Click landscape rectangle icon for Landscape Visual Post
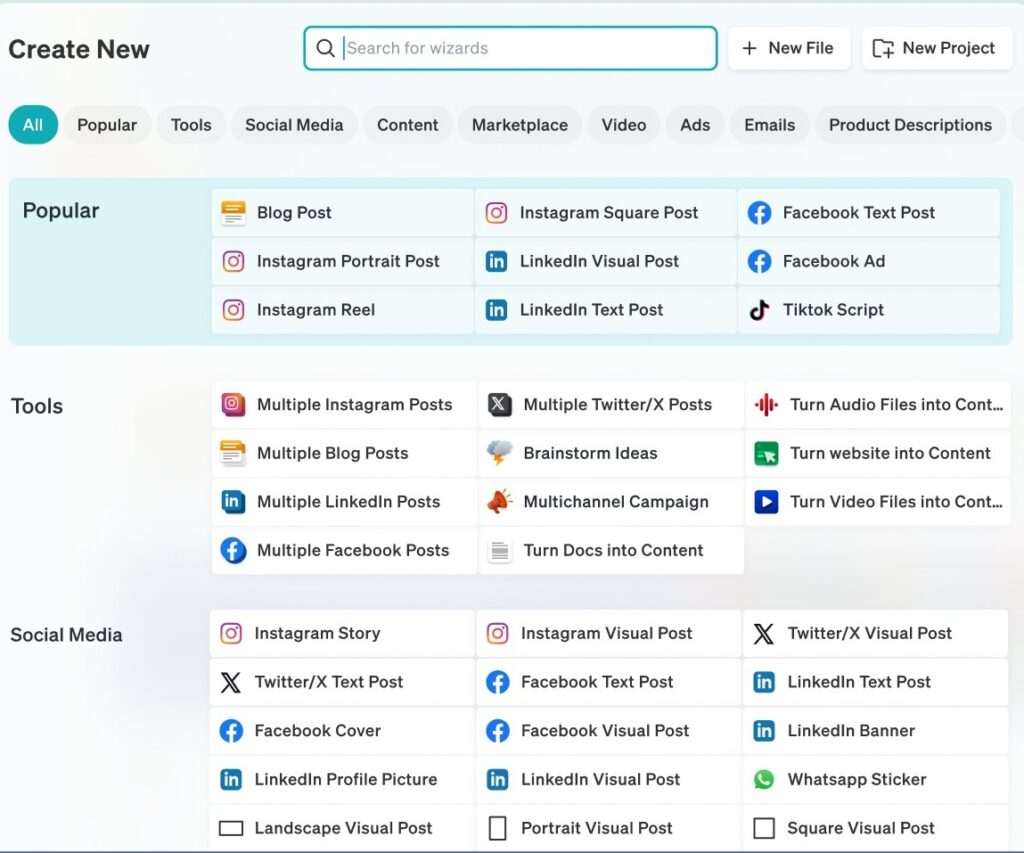 pos(231,828)
